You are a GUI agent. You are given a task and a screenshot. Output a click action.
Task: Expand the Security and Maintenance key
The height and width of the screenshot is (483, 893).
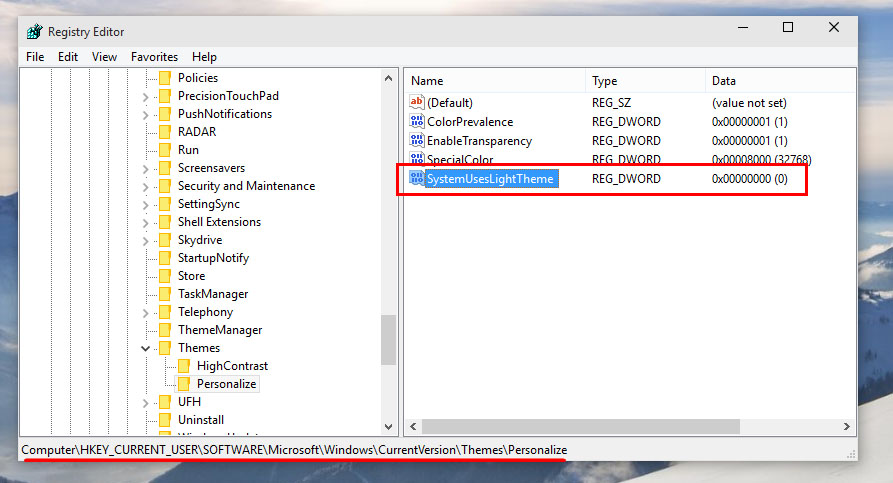[x=145, y=187]
